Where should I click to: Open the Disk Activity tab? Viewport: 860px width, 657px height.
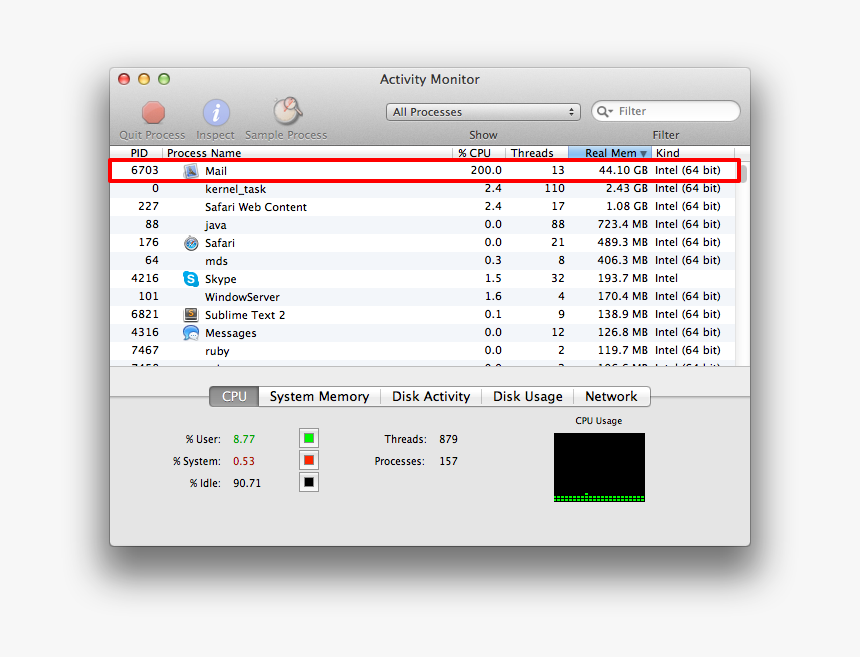(431, 397)
